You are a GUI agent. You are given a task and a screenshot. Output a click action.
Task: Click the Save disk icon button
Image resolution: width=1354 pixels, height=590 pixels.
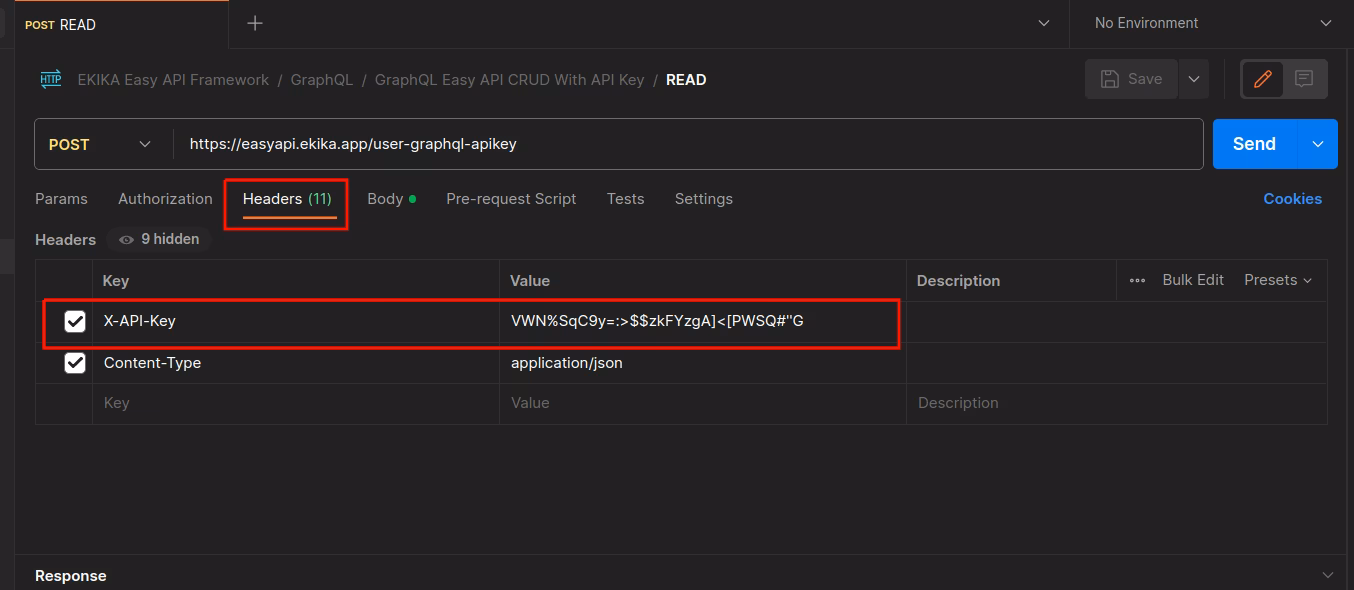(x=1131, y=79)
